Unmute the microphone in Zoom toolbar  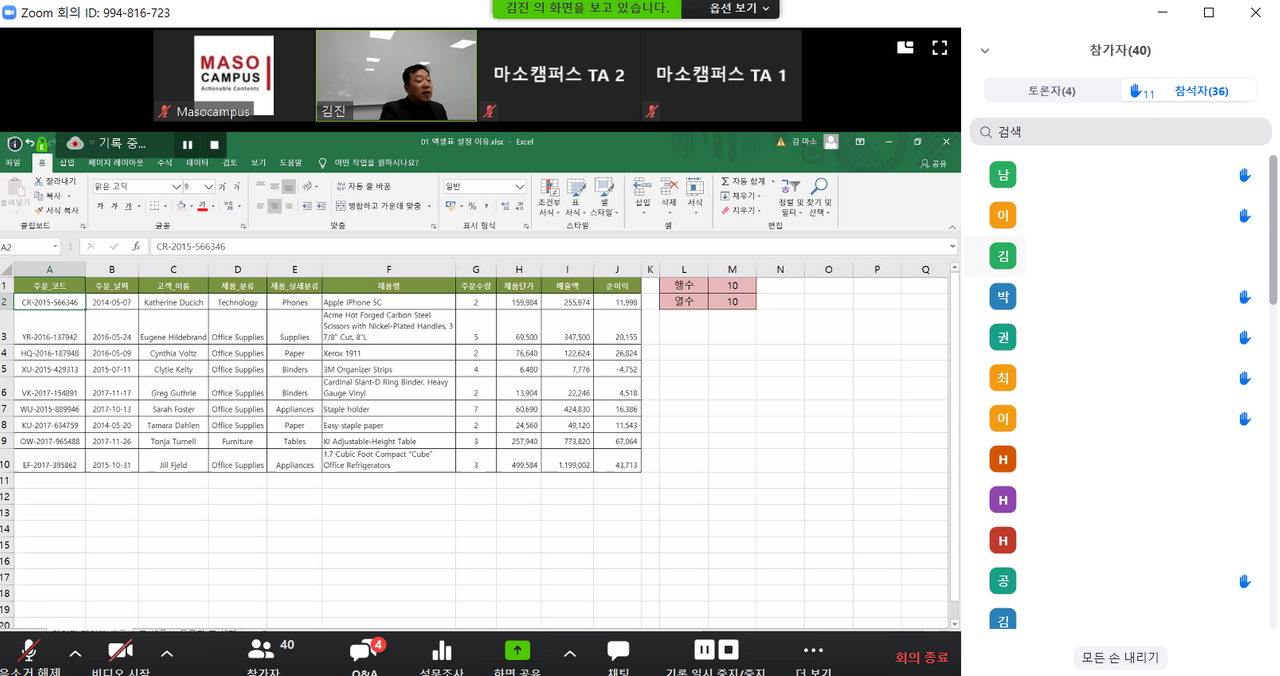pos(30,653)
